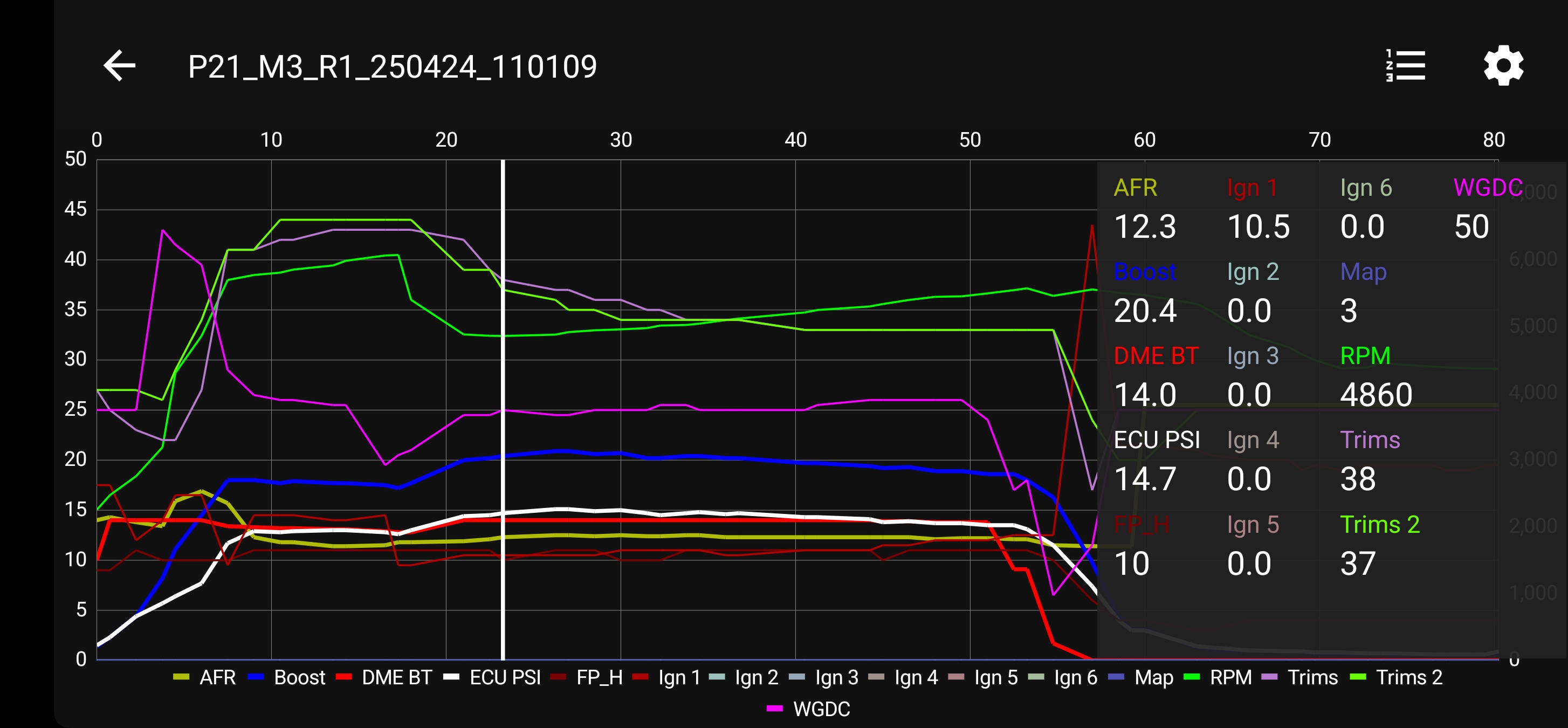Click the y-axis label 20

(x=75, y=459)
